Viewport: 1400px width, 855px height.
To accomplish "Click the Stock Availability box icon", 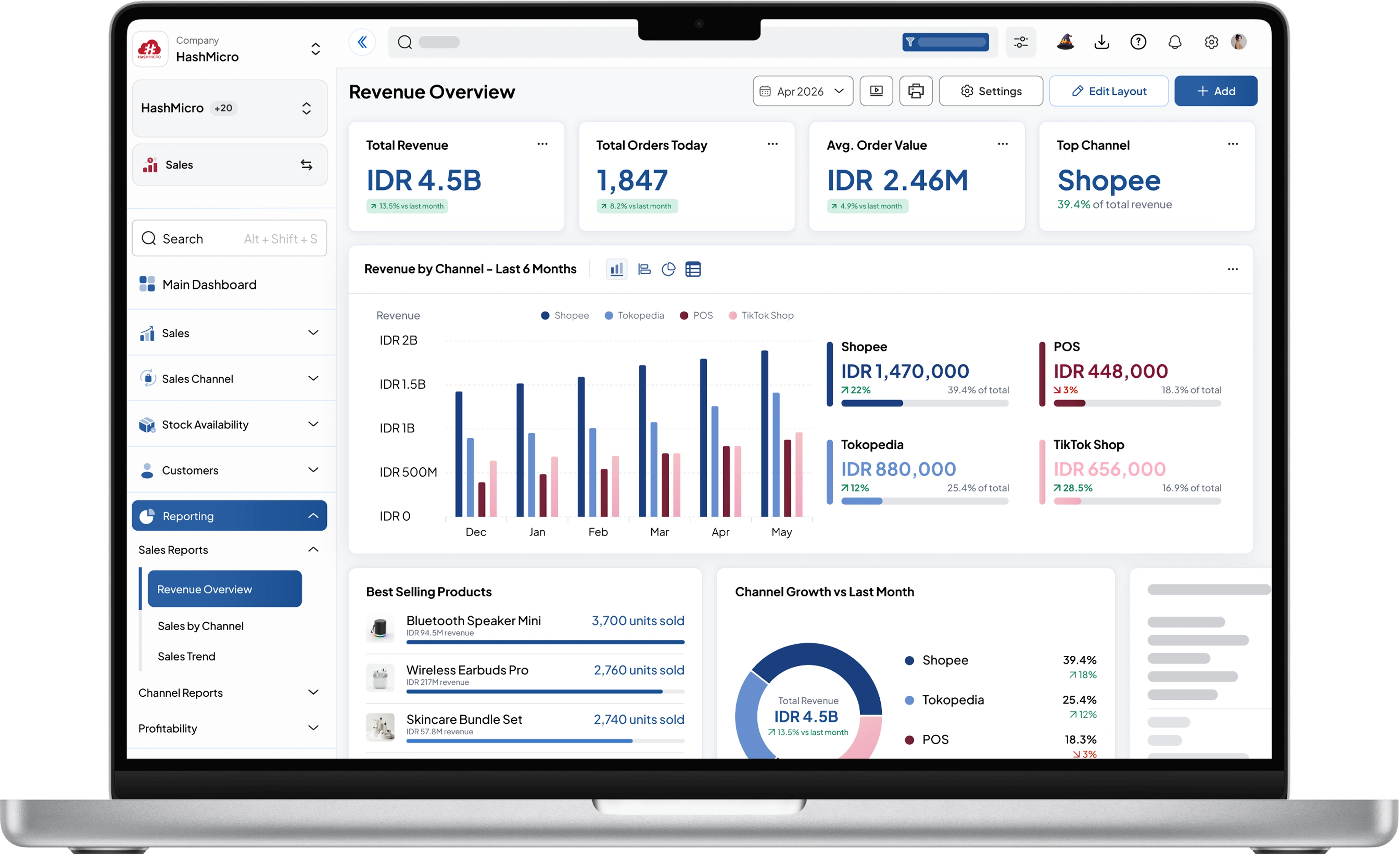I will pyautogui.click(x=147, y=424).
